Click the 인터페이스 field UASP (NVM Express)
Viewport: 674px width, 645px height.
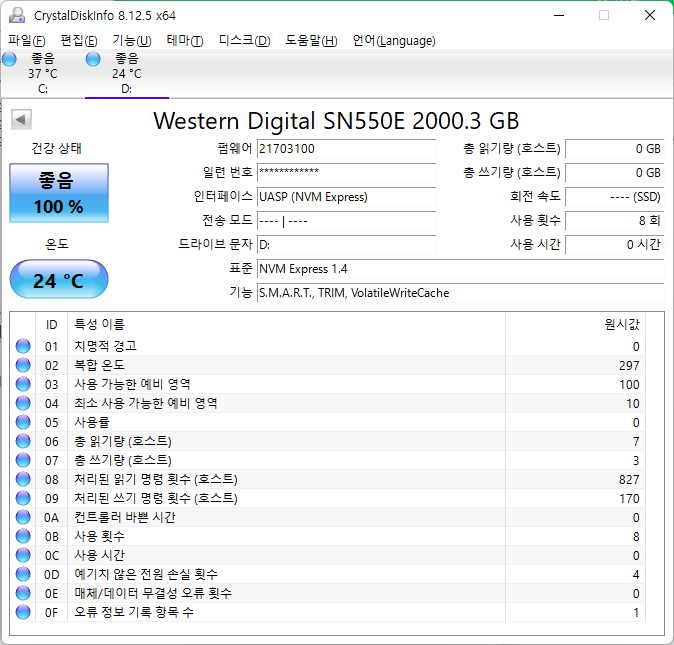click(x=346, y=197)
